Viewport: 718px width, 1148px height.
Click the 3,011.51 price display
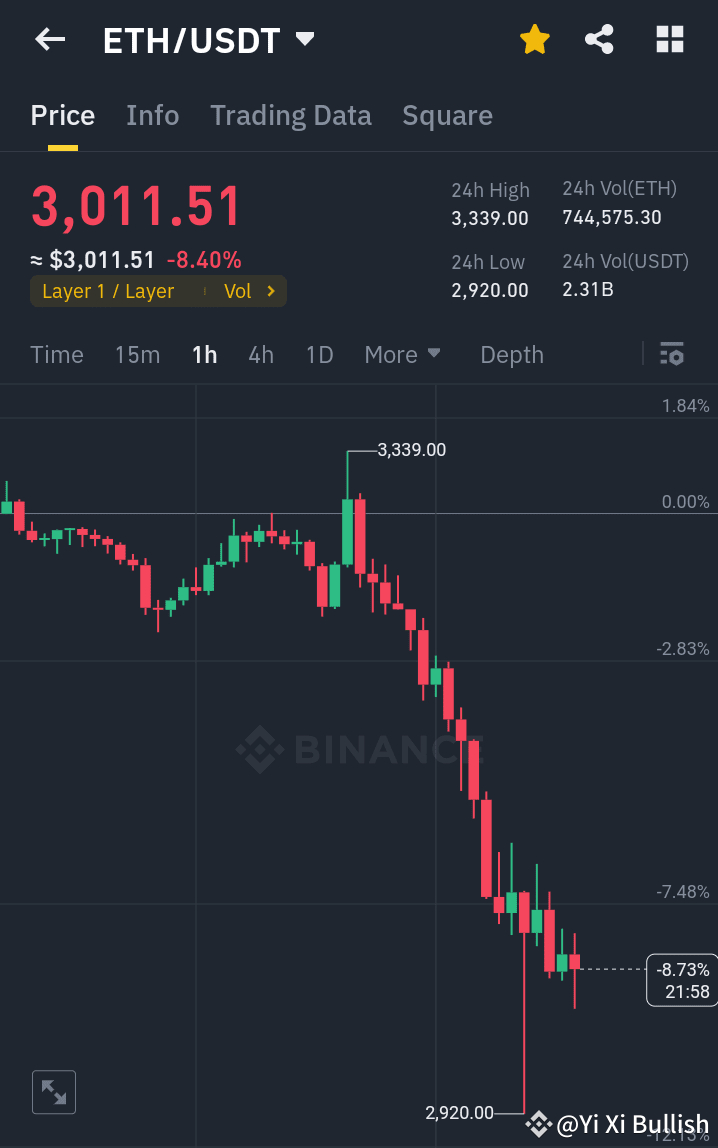point(136,205)
